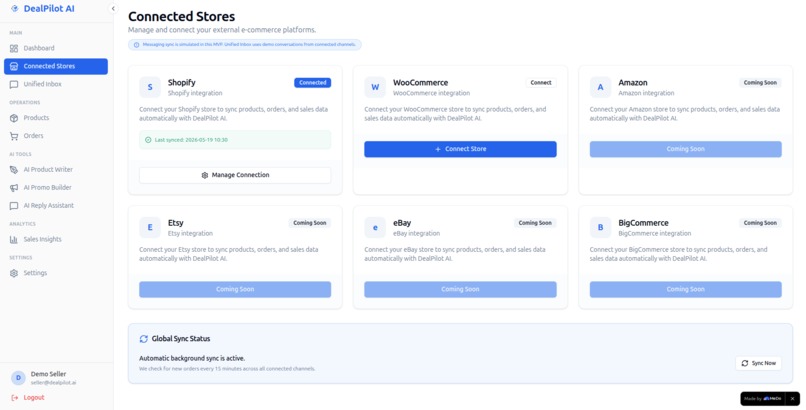This screenshot has height=410, width=806.
Task: Click the Amazon A logo tile
Action: pyautogui.click(x=600, y=87)
